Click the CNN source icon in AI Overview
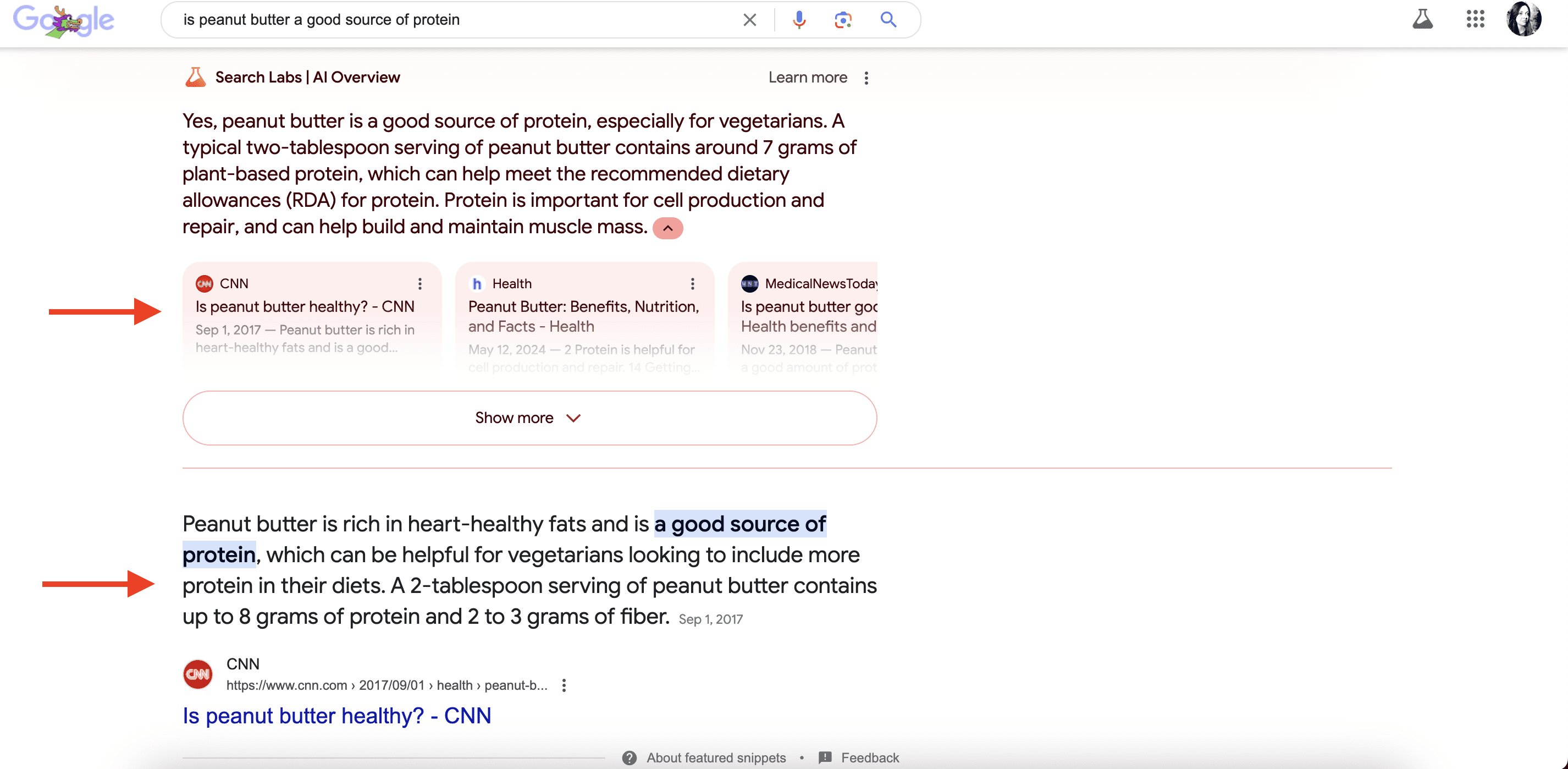1568x769 pixels. 206,282
